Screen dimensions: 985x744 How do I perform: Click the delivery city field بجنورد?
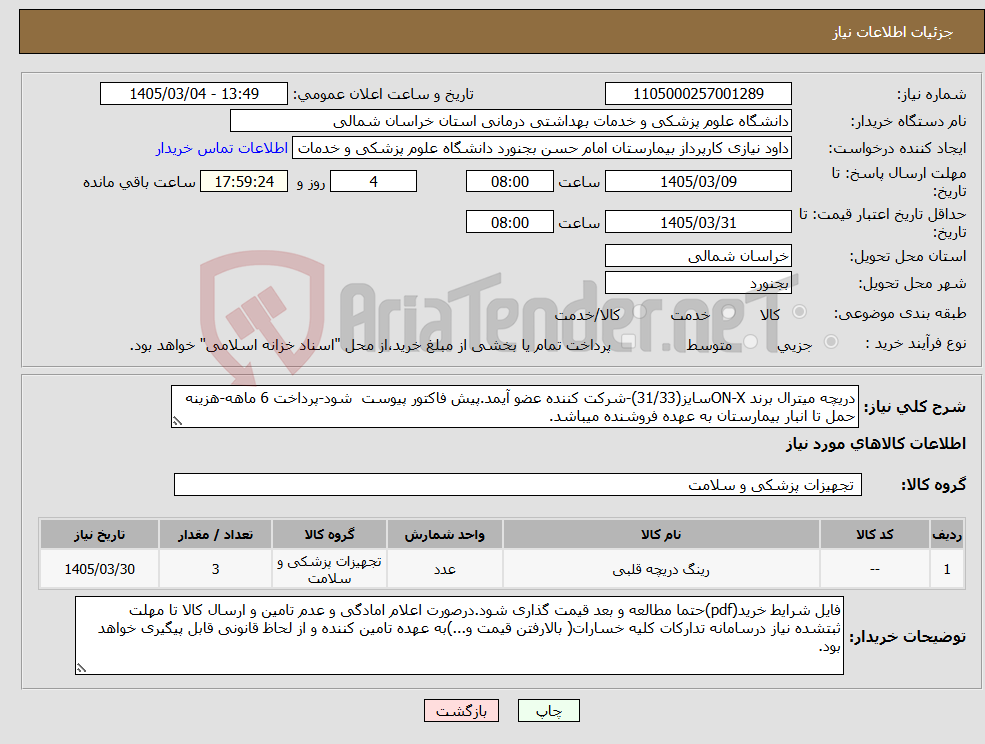pyautogui.click(x=698, y=283)
